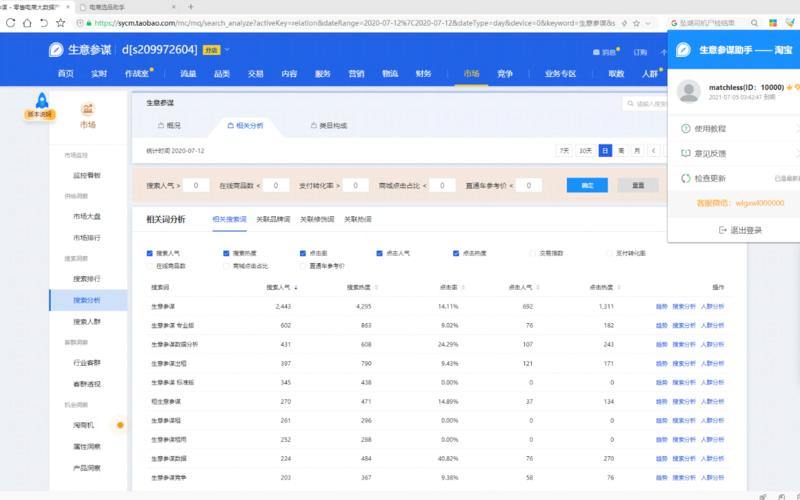Viewport: 800px width, 500px height.
Task: Click the search magnifier in browser search box
Action: pos(754,23)
